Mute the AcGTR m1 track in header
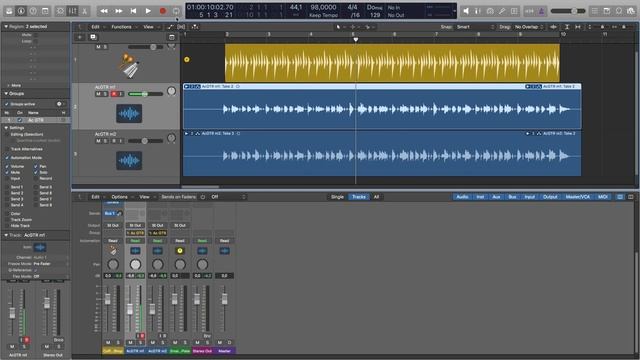640x360 pixels. (x=98, y=94)
